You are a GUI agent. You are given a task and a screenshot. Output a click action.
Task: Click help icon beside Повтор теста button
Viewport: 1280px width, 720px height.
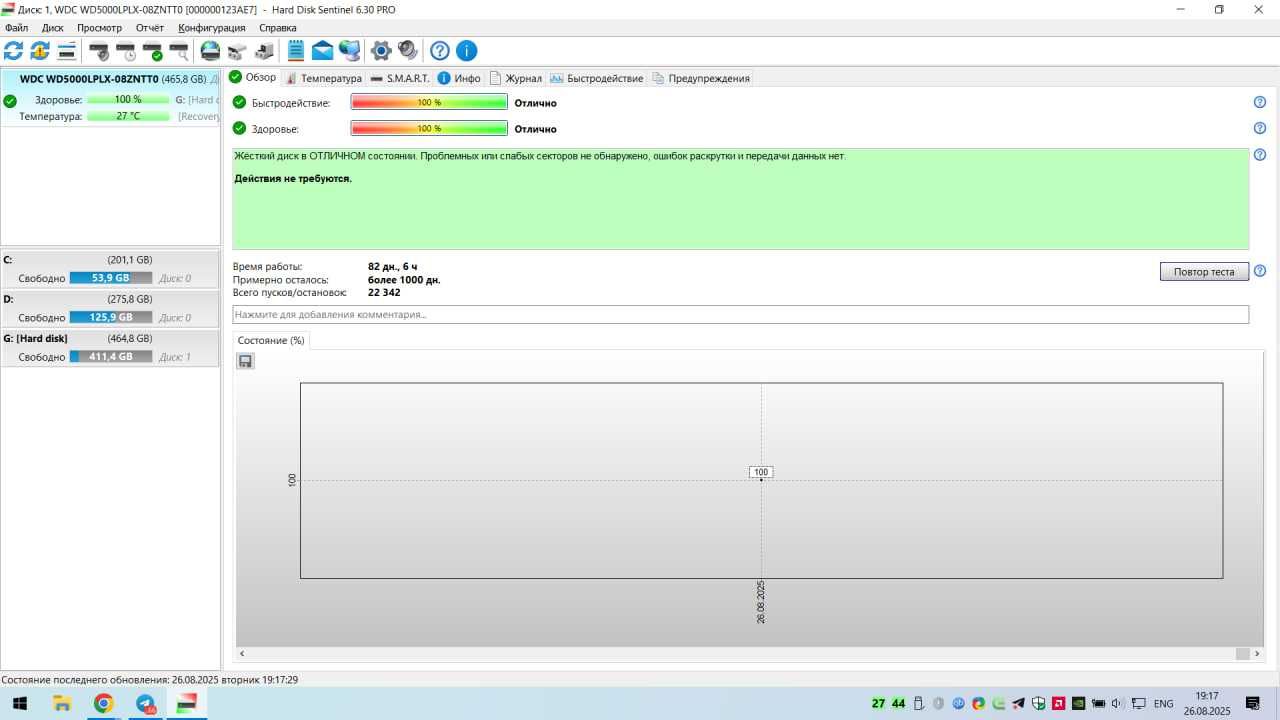tap(1260, 271)
